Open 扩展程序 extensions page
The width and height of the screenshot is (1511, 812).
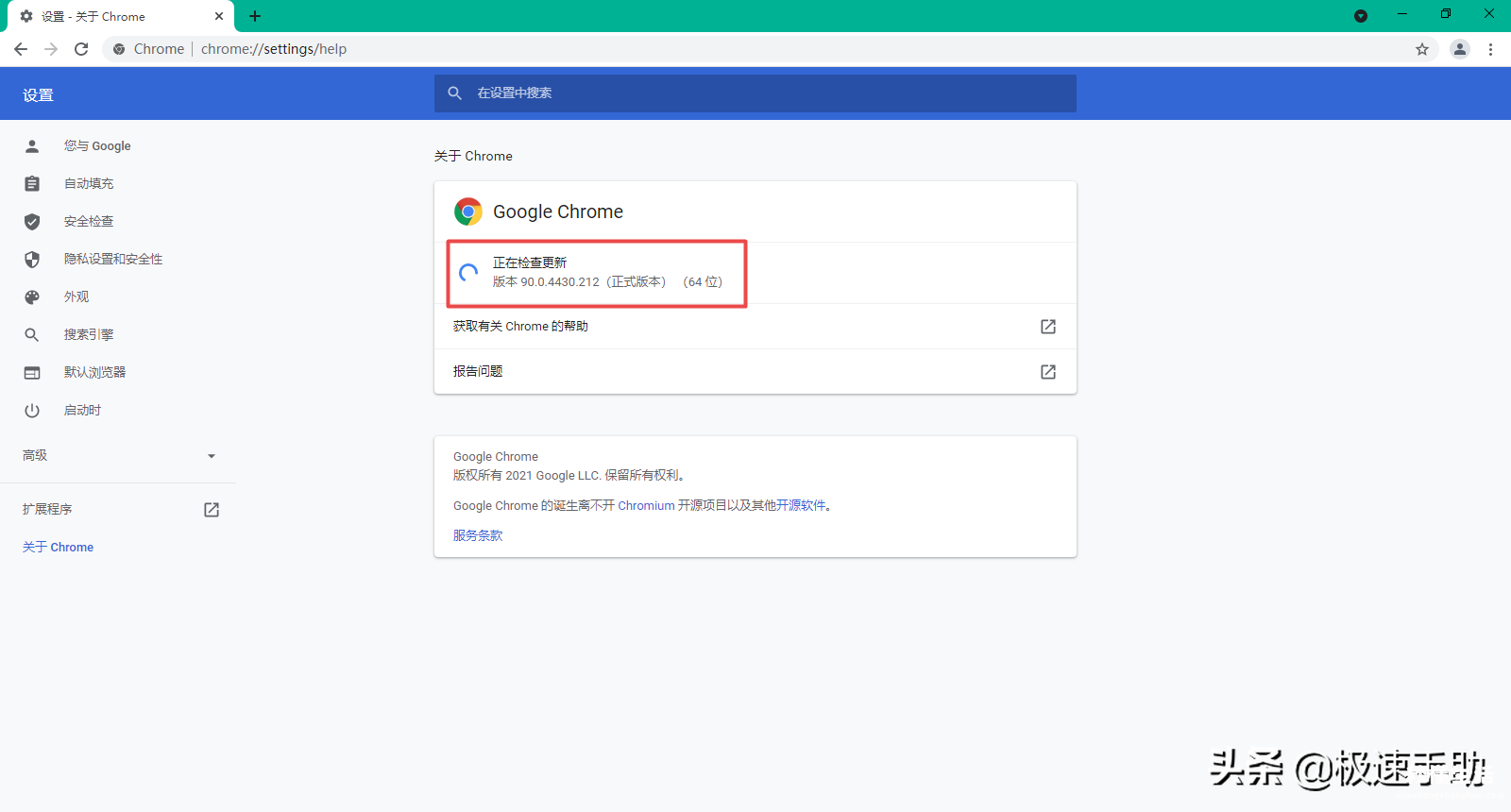pyautogui.click(x=47, y=510)
